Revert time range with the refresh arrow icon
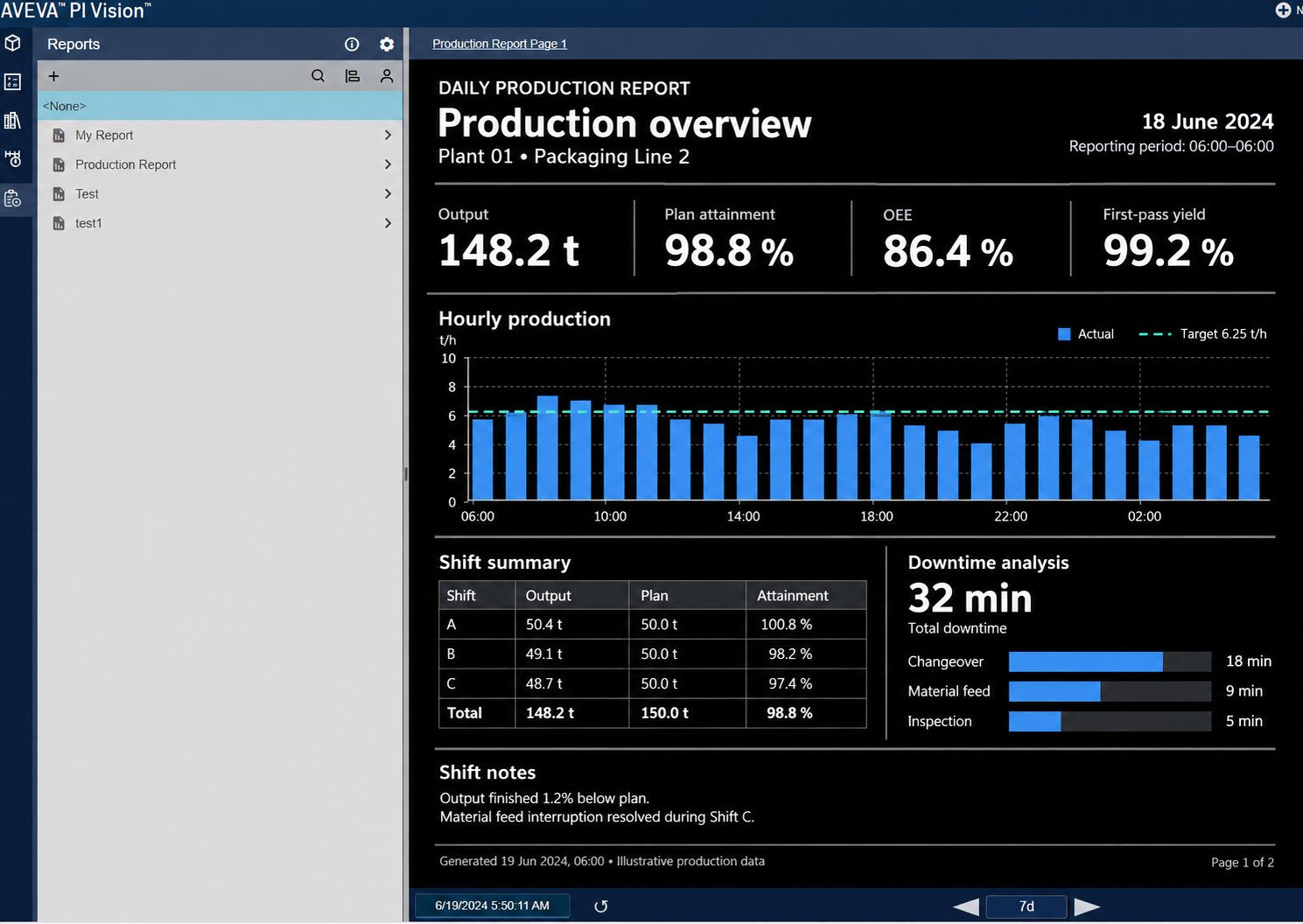Viewport: 1303px width, 924px height. [x=600, y=906]
